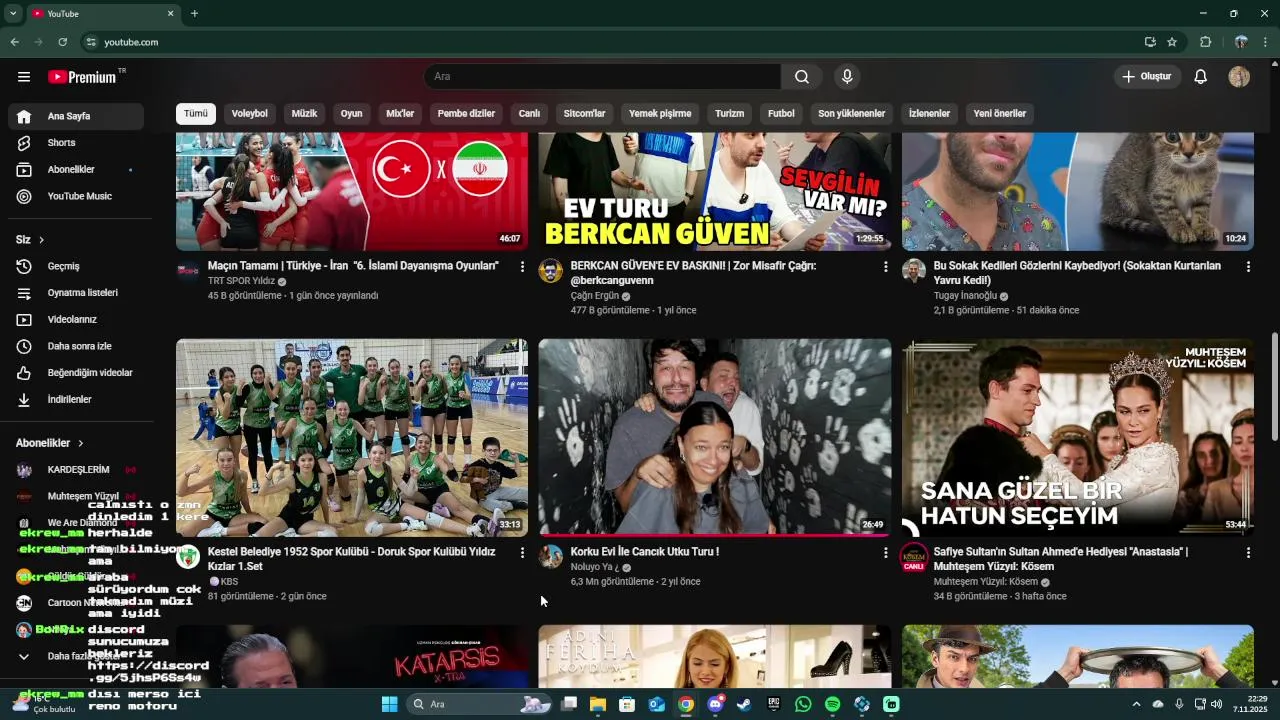This screenshot has width=1280, height=720.
Task: Select the Yemek pişirme chip
Action: tap(660, 113)
